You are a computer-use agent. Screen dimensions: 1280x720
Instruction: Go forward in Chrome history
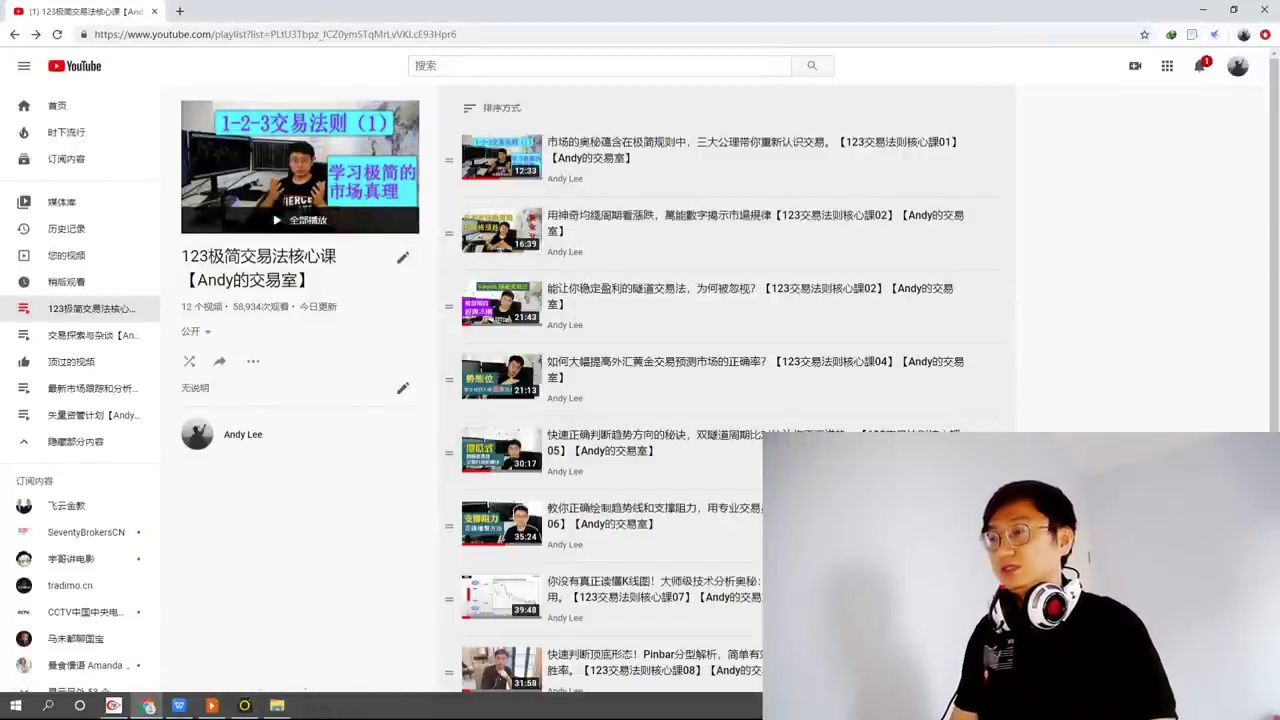[x=36, y=34]
